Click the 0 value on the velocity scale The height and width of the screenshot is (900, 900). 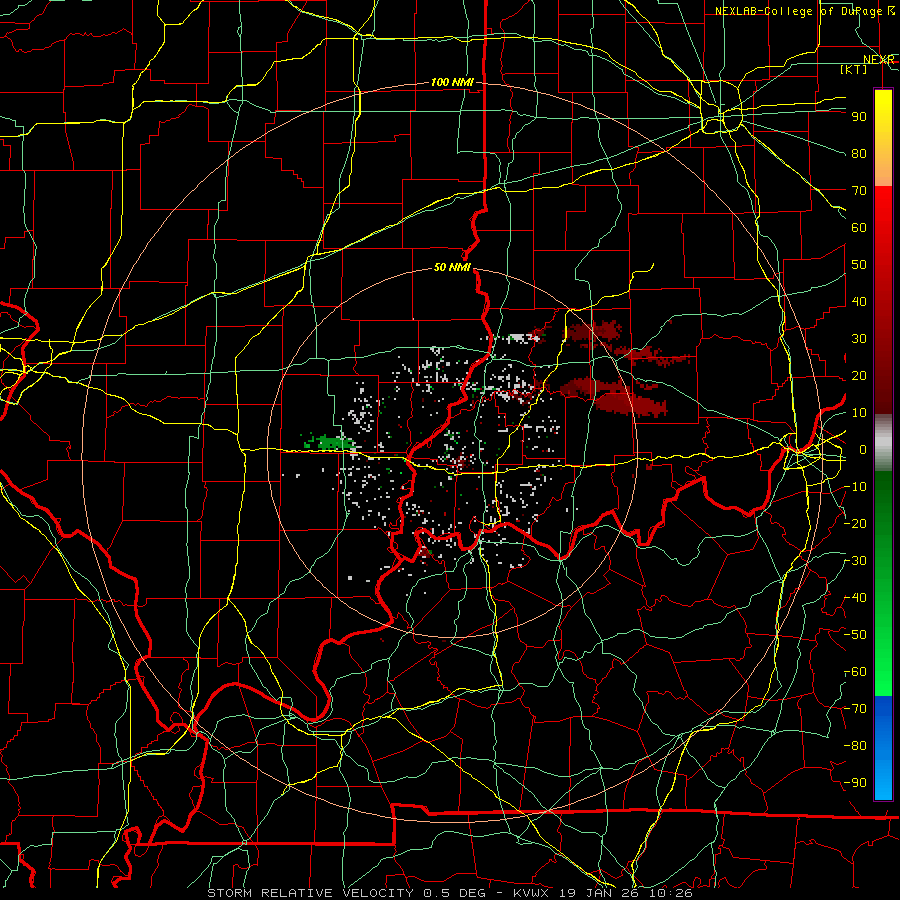pyautogui.click(x=863, y=449)
